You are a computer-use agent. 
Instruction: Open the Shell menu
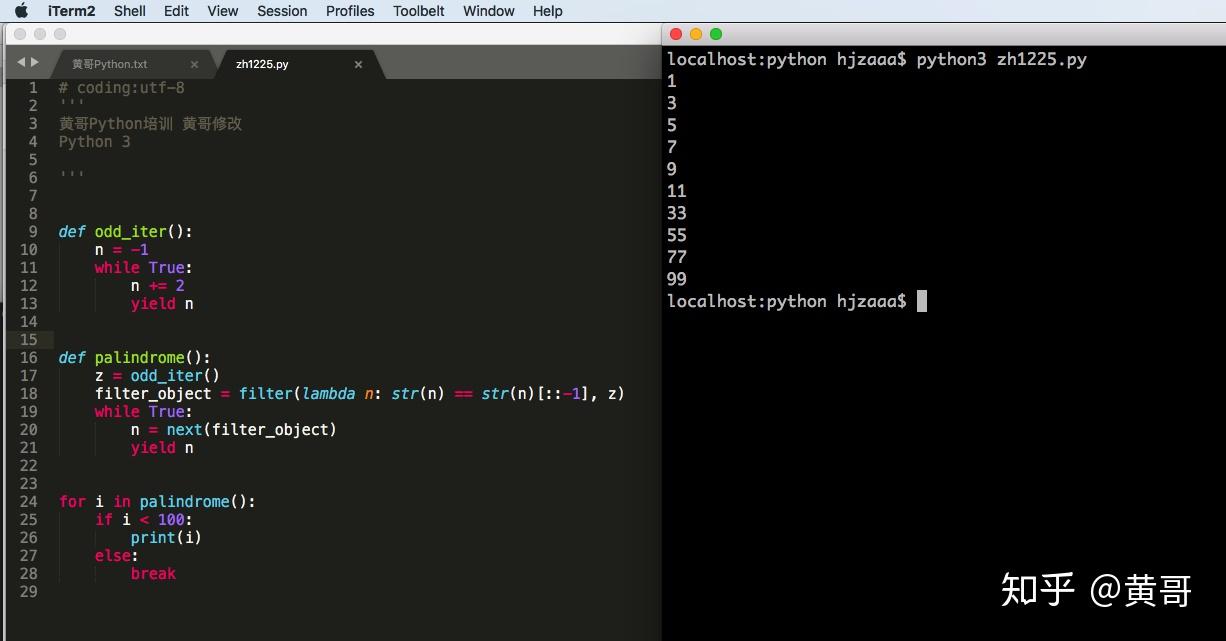129,11
